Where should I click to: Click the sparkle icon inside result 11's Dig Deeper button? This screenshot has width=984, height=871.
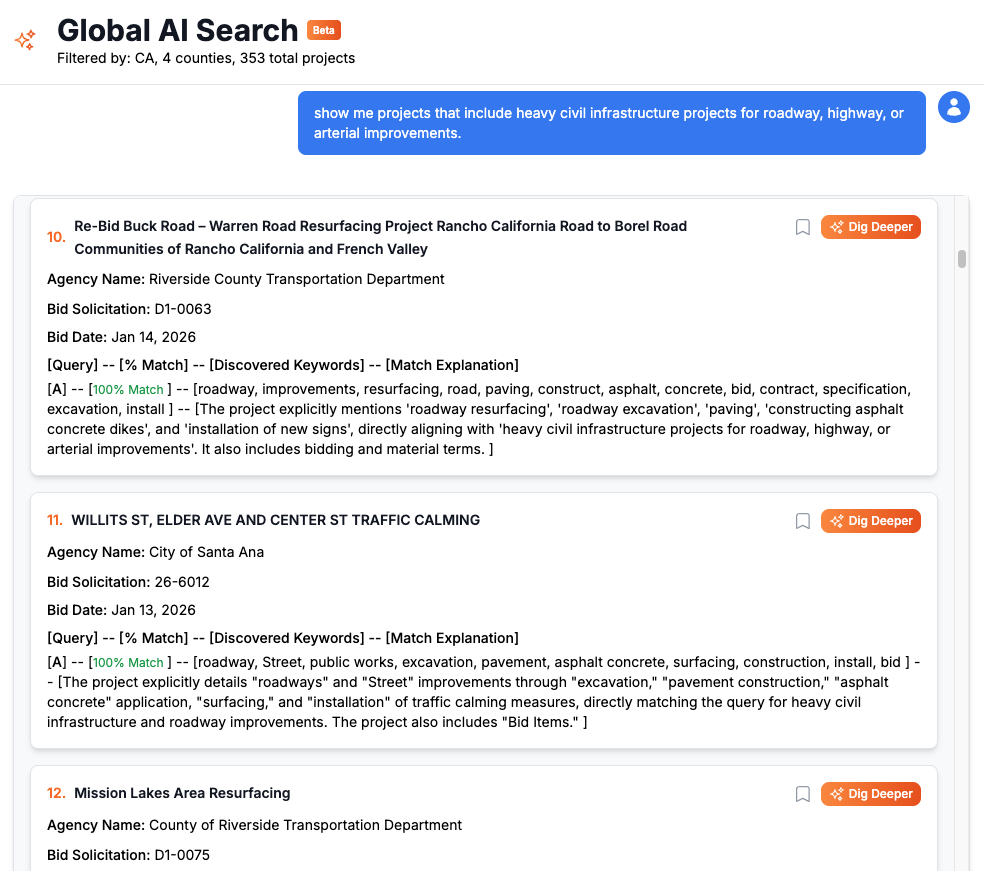(836, 521)
